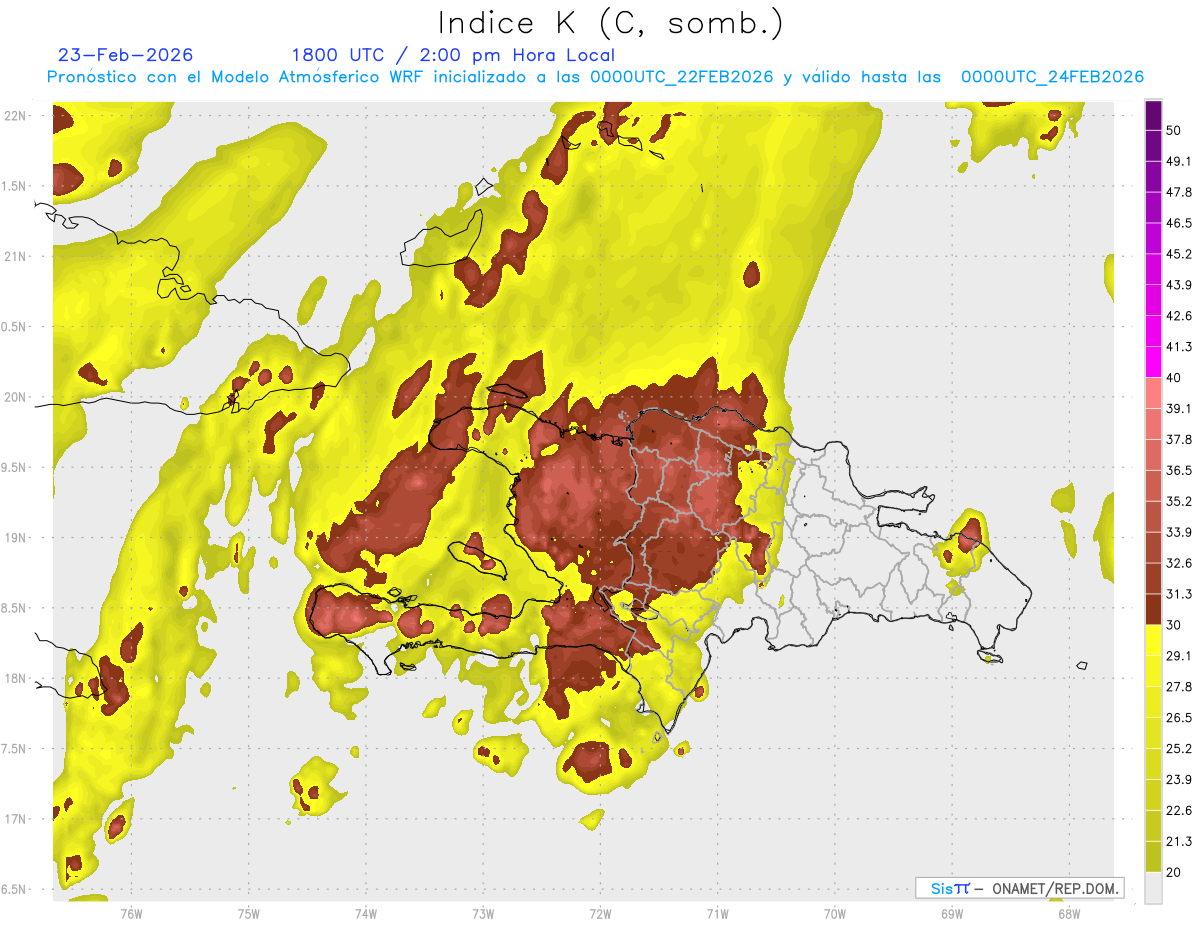Screen dimensions: 1200x927
Task: Click the color bar value '33.9'
Action: (x=1179, y=532)
